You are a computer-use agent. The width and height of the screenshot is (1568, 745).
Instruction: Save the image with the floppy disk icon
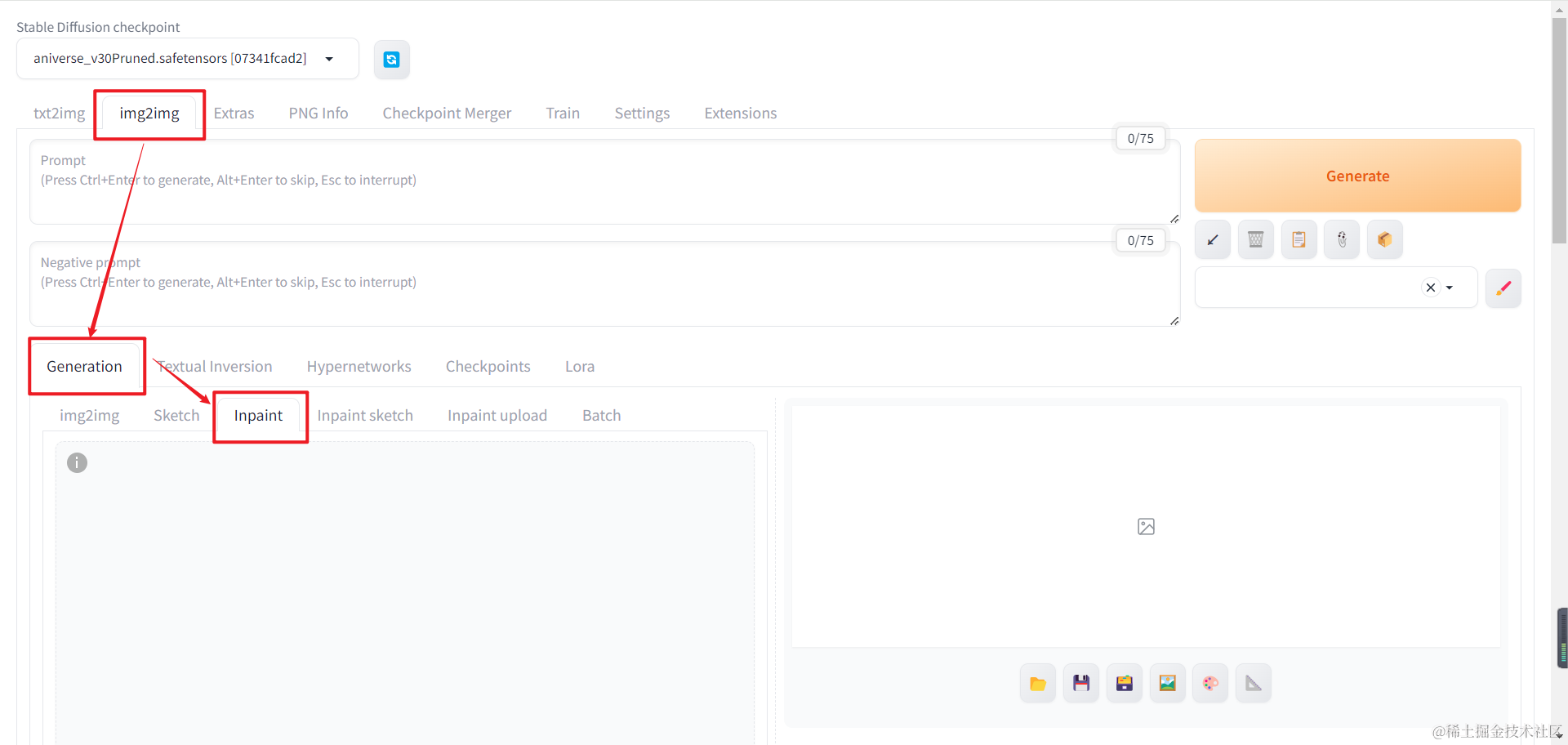point(1081,683)
